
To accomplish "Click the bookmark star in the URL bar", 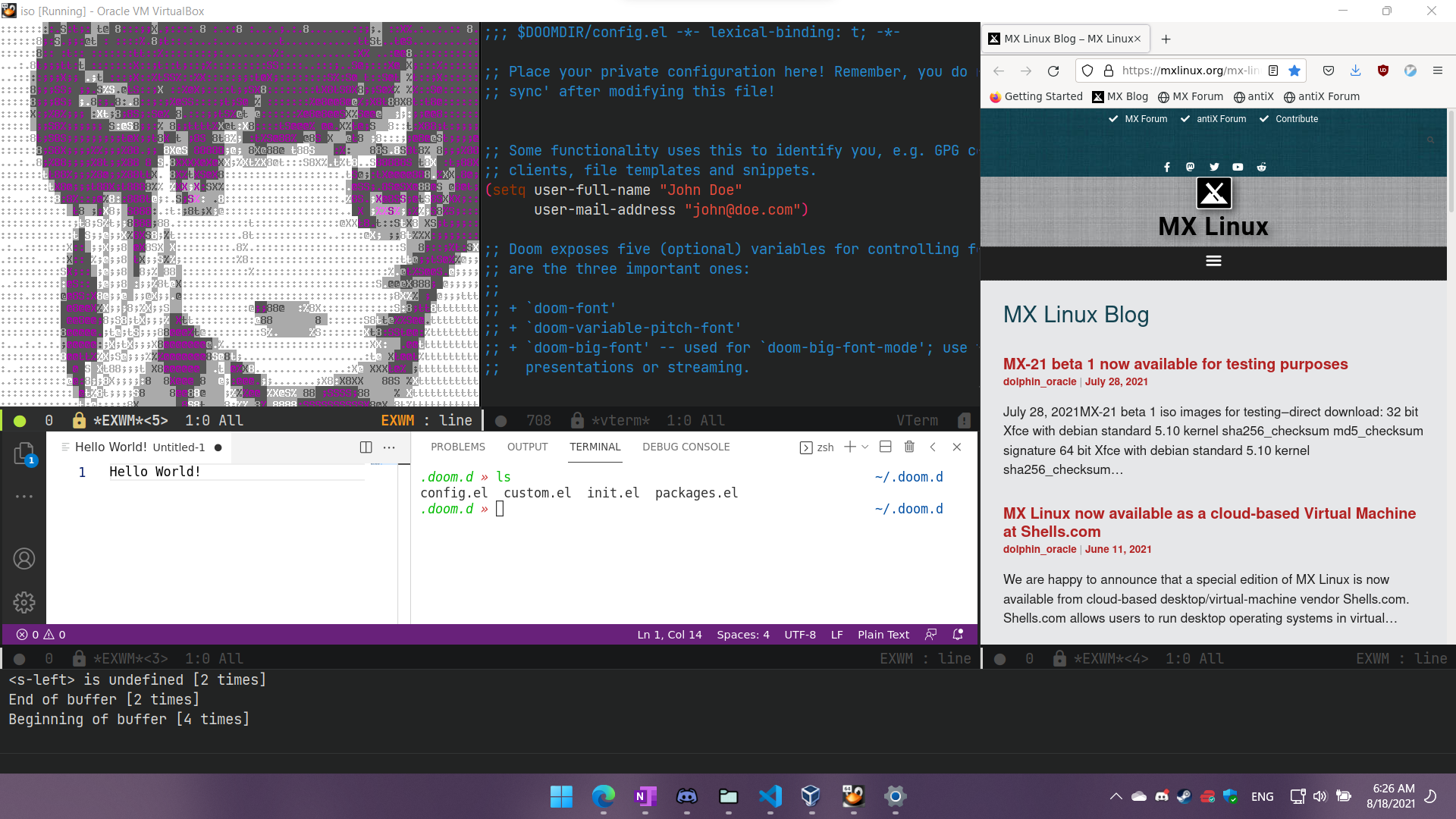I will [x=1294, y=71].
